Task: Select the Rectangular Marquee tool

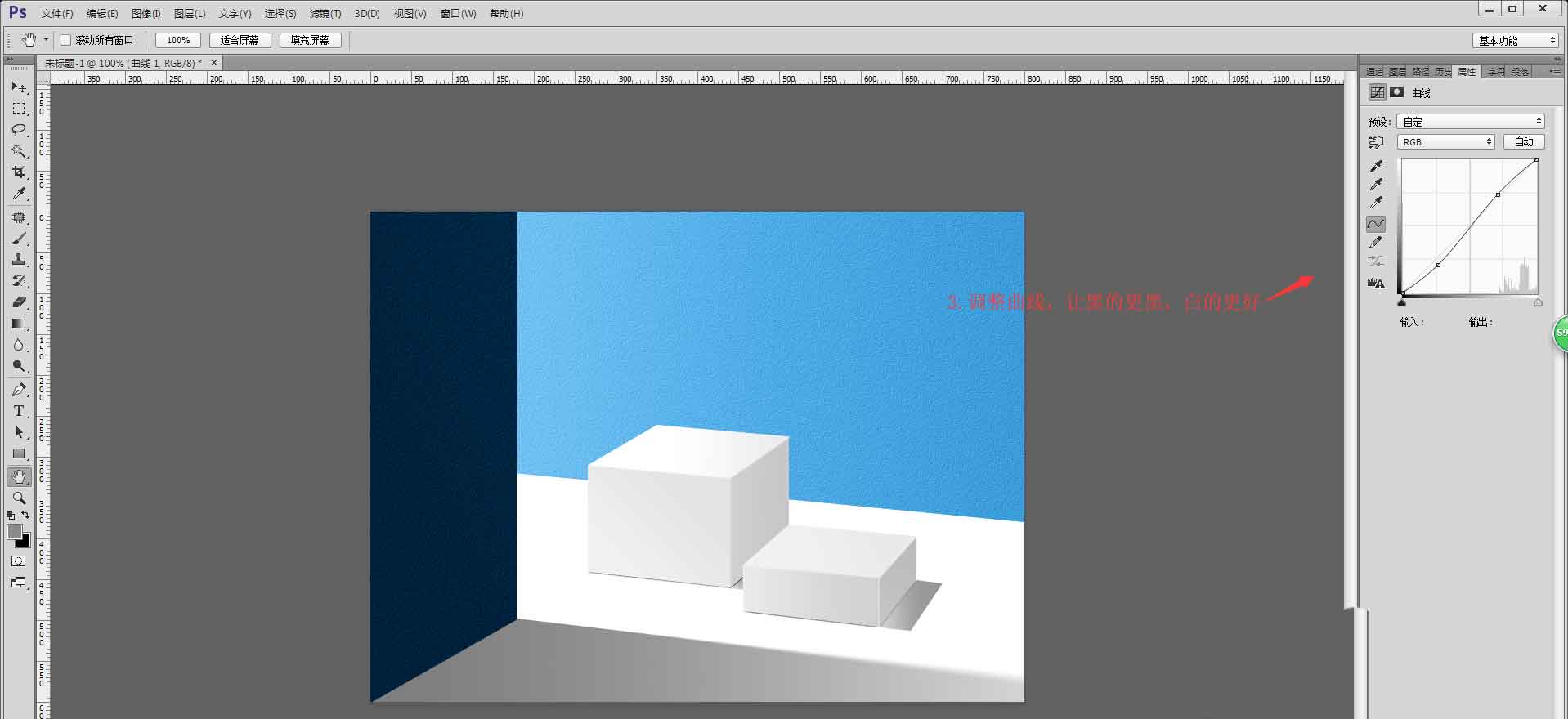Action: pyautogui.click(x=19, y=108)
